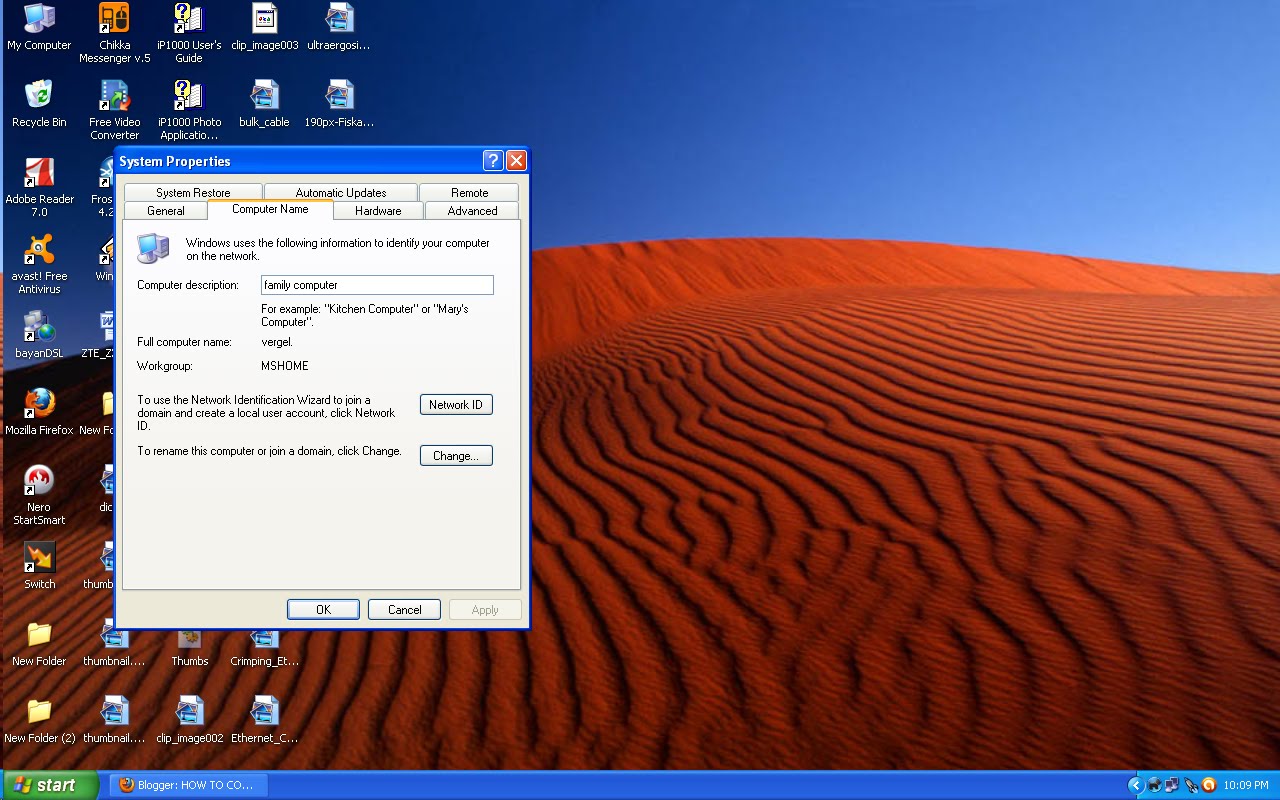Switch to the Advanced tab
Image resolution: width=1280 pixels, height=800 pixels.
pos(471,211)
